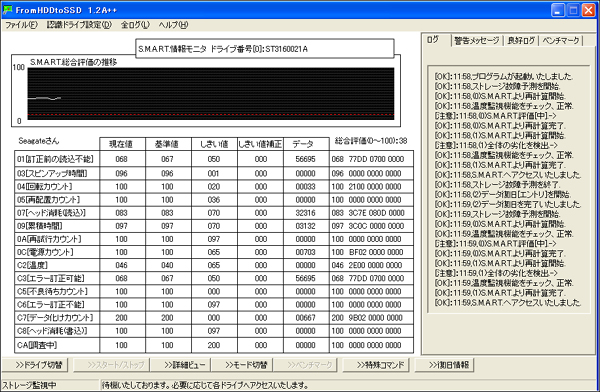Select the 05[再配置カウント] row
Image resolution: width=600 pixels, height=392 pixels.
[214, 199]
